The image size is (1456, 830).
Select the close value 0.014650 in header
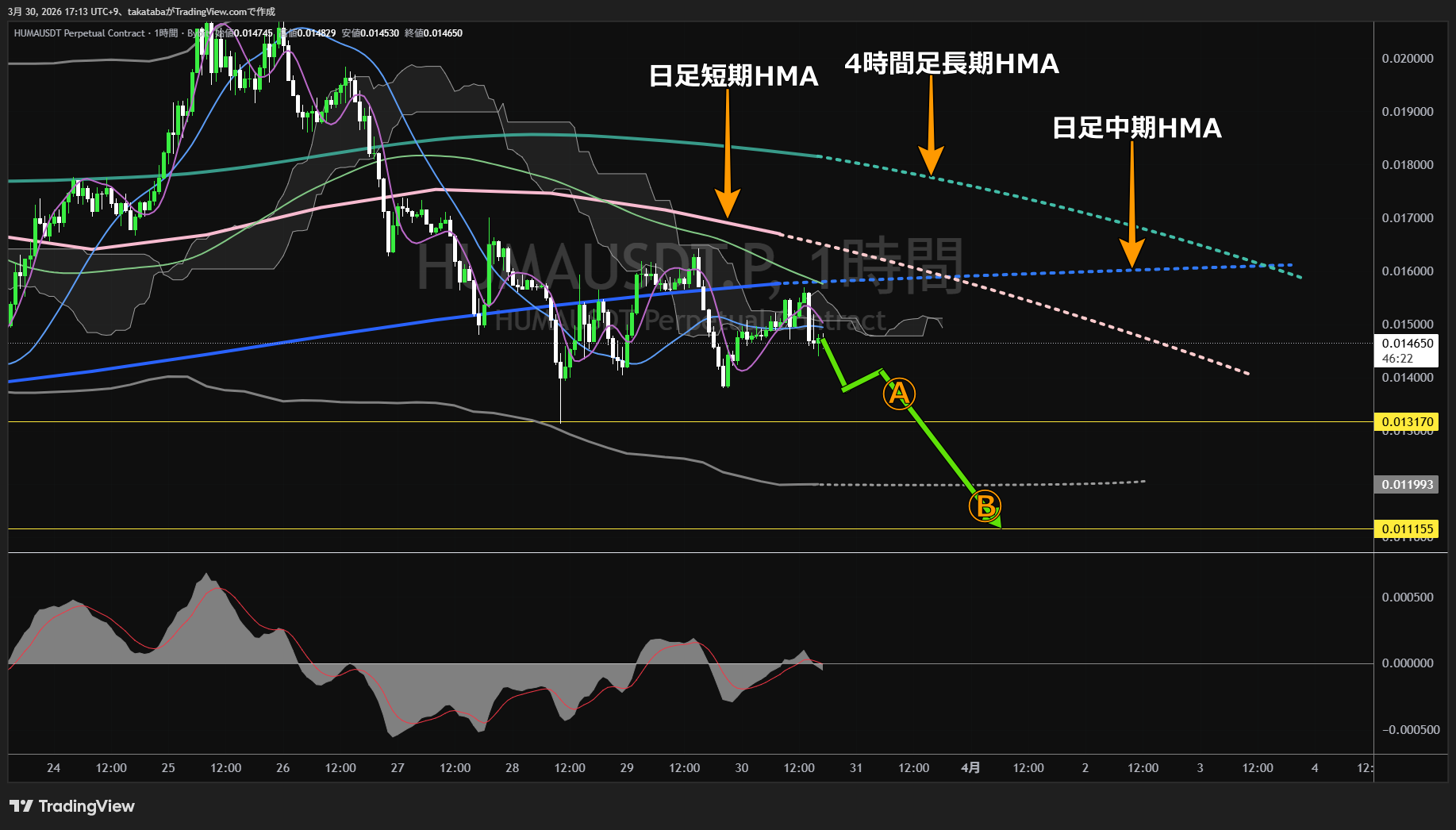tap(443, 33)
